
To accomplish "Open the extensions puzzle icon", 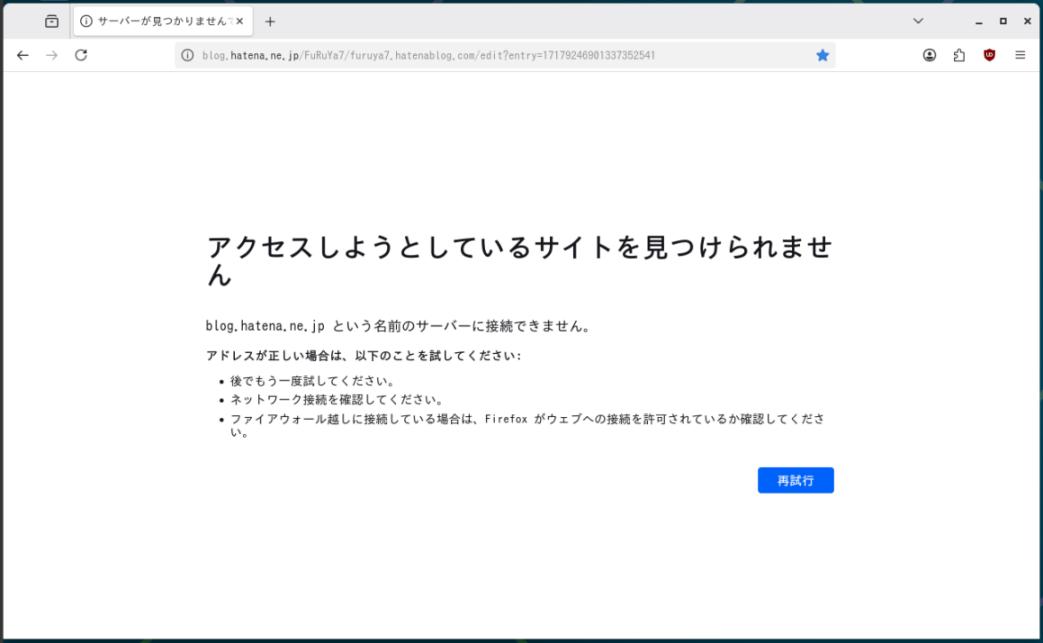I will [959, 55].
